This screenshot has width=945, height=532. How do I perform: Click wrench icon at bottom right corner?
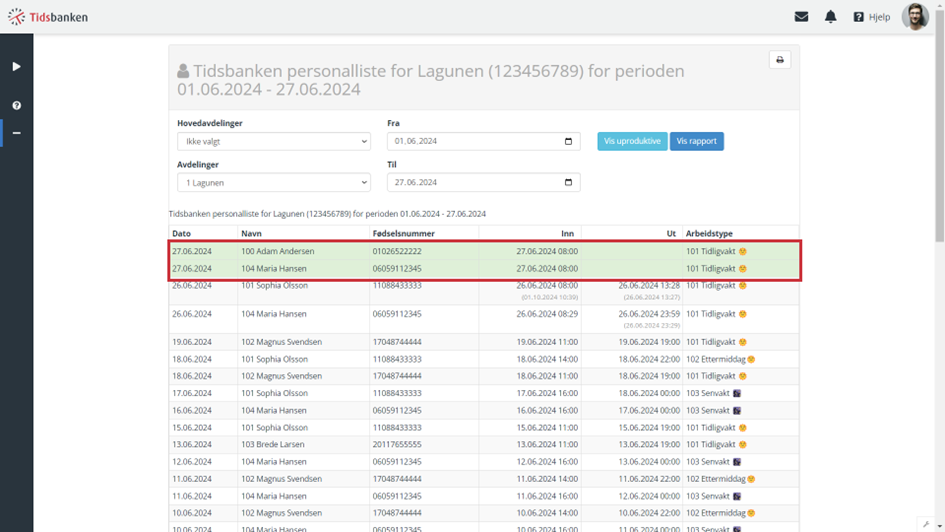pyautogui.click(x=926, y=524)
